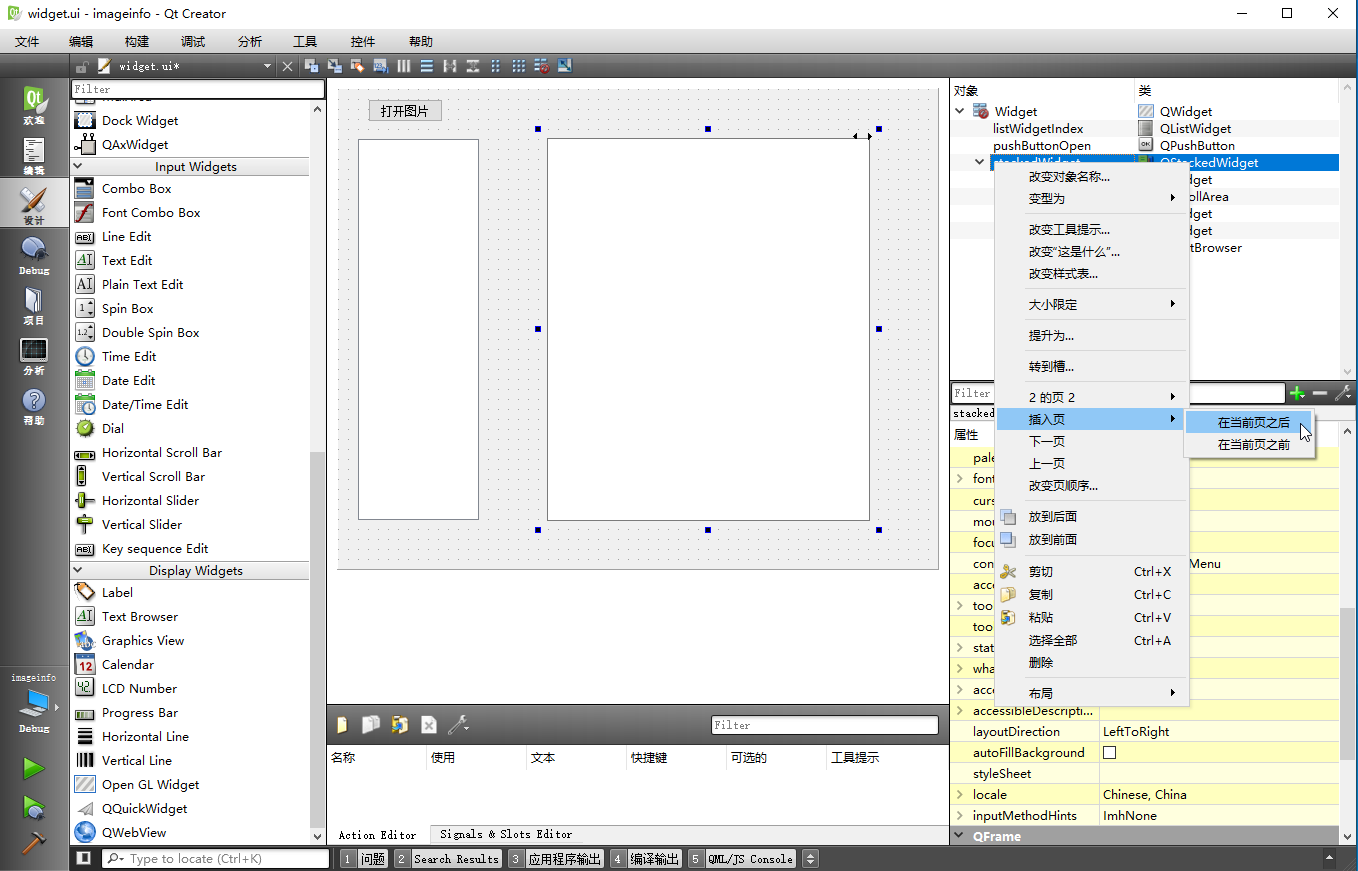This screenshot has height=871, width=1358.
Task: Click the Delete Action icon in Action Editor
Action: (x=429, y=724)
